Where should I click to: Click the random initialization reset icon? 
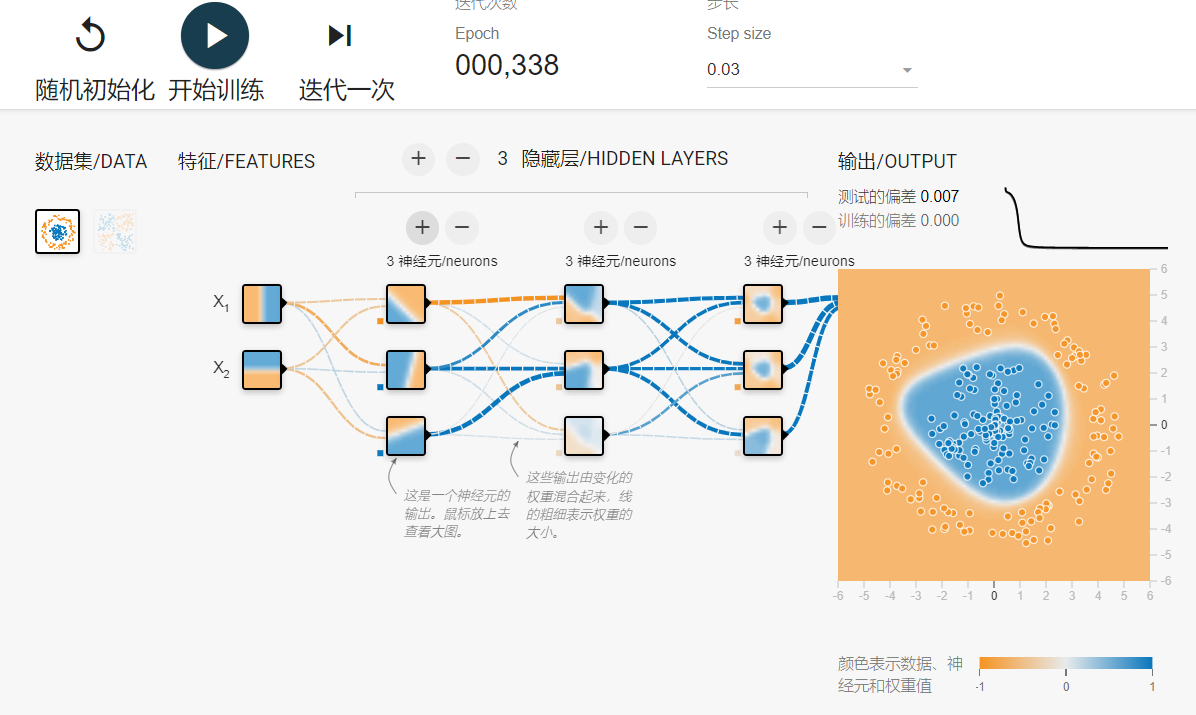pos(91,37)
